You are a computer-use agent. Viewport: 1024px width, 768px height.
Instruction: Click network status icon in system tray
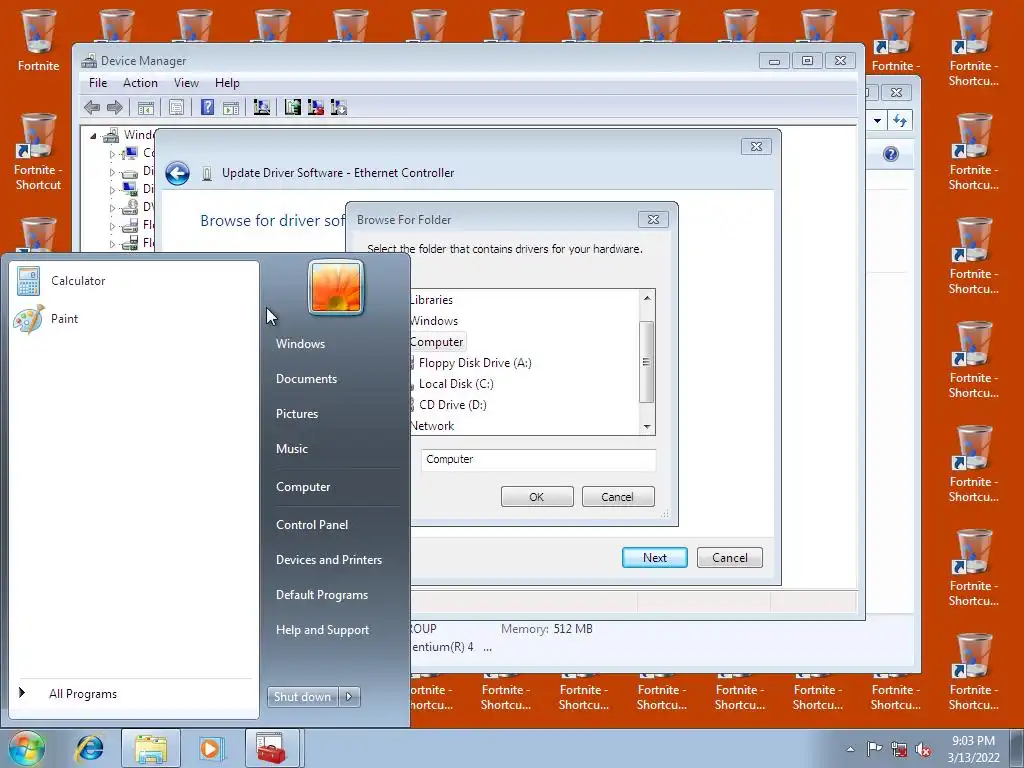pos(899,749)
